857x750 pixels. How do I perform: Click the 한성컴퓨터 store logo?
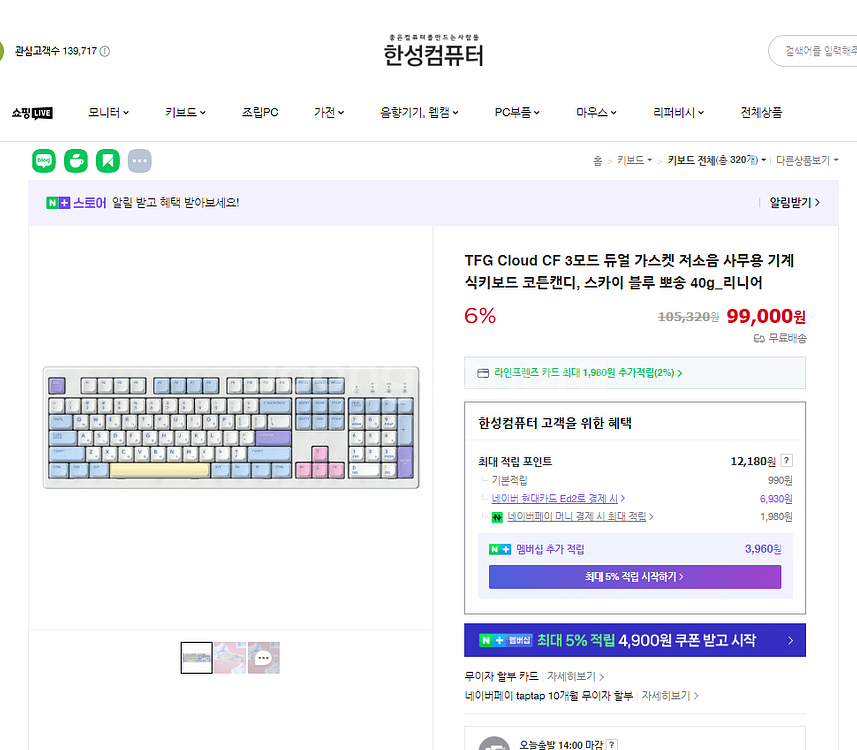(x=433, y=50)
